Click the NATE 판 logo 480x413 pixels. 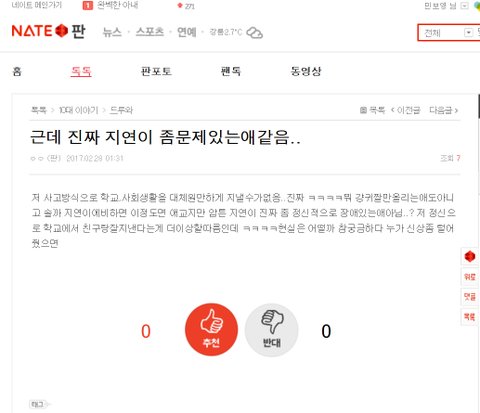(x=48, y=31)
